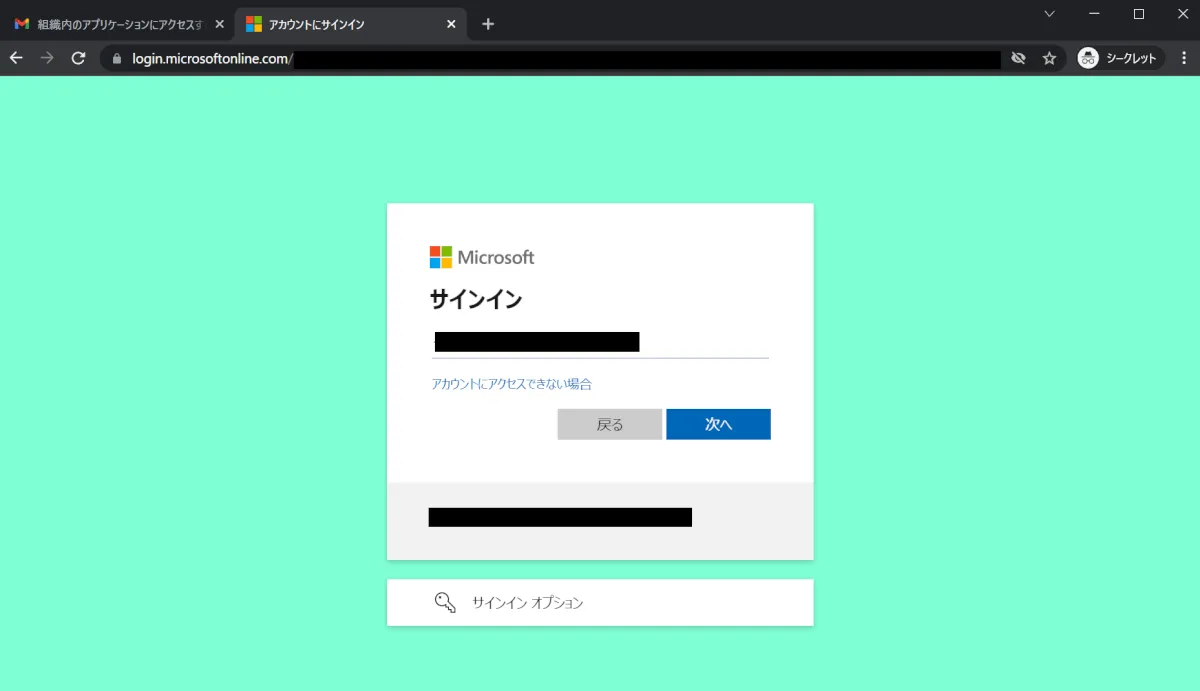Click the 次へ button

click(x=719, y=424)
